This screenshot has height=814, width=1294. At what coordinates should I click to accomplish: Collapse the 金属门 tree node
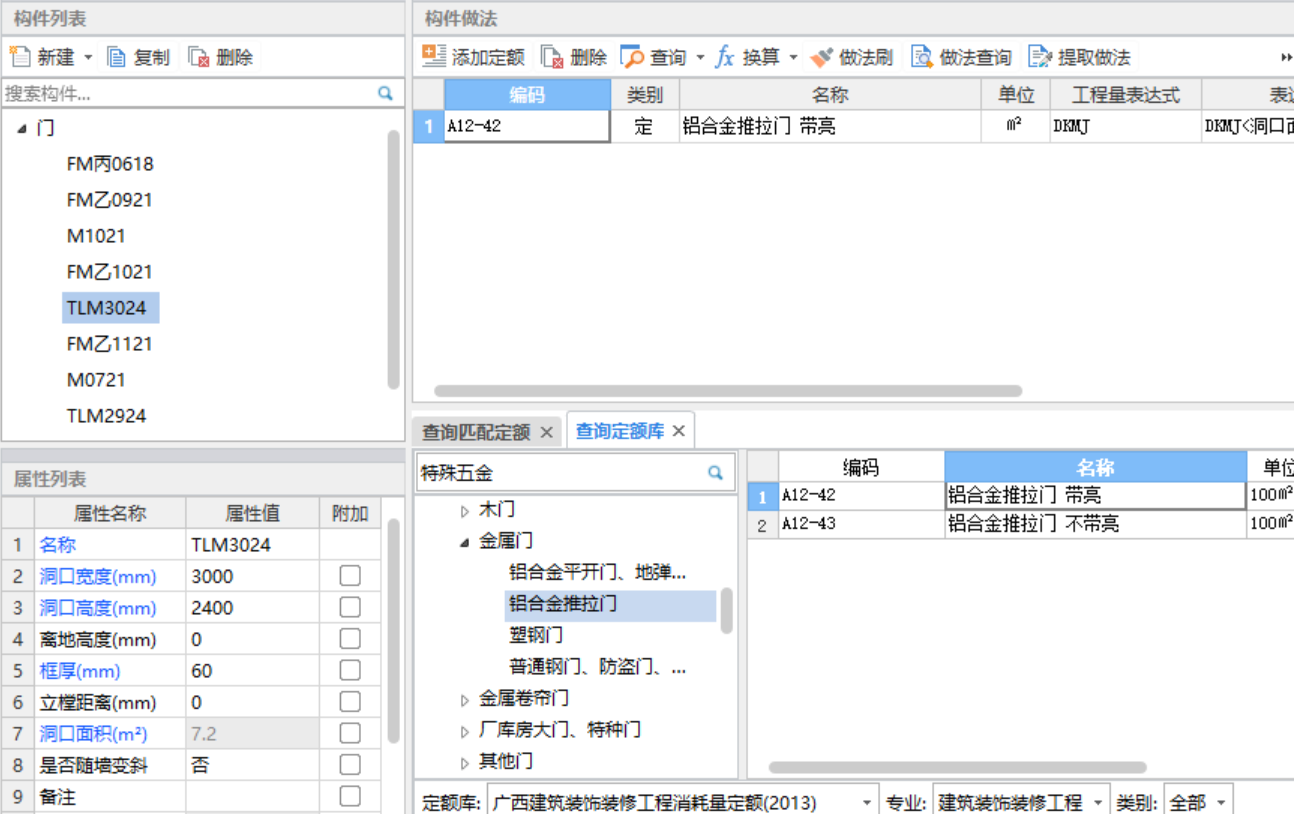point(465,543)
